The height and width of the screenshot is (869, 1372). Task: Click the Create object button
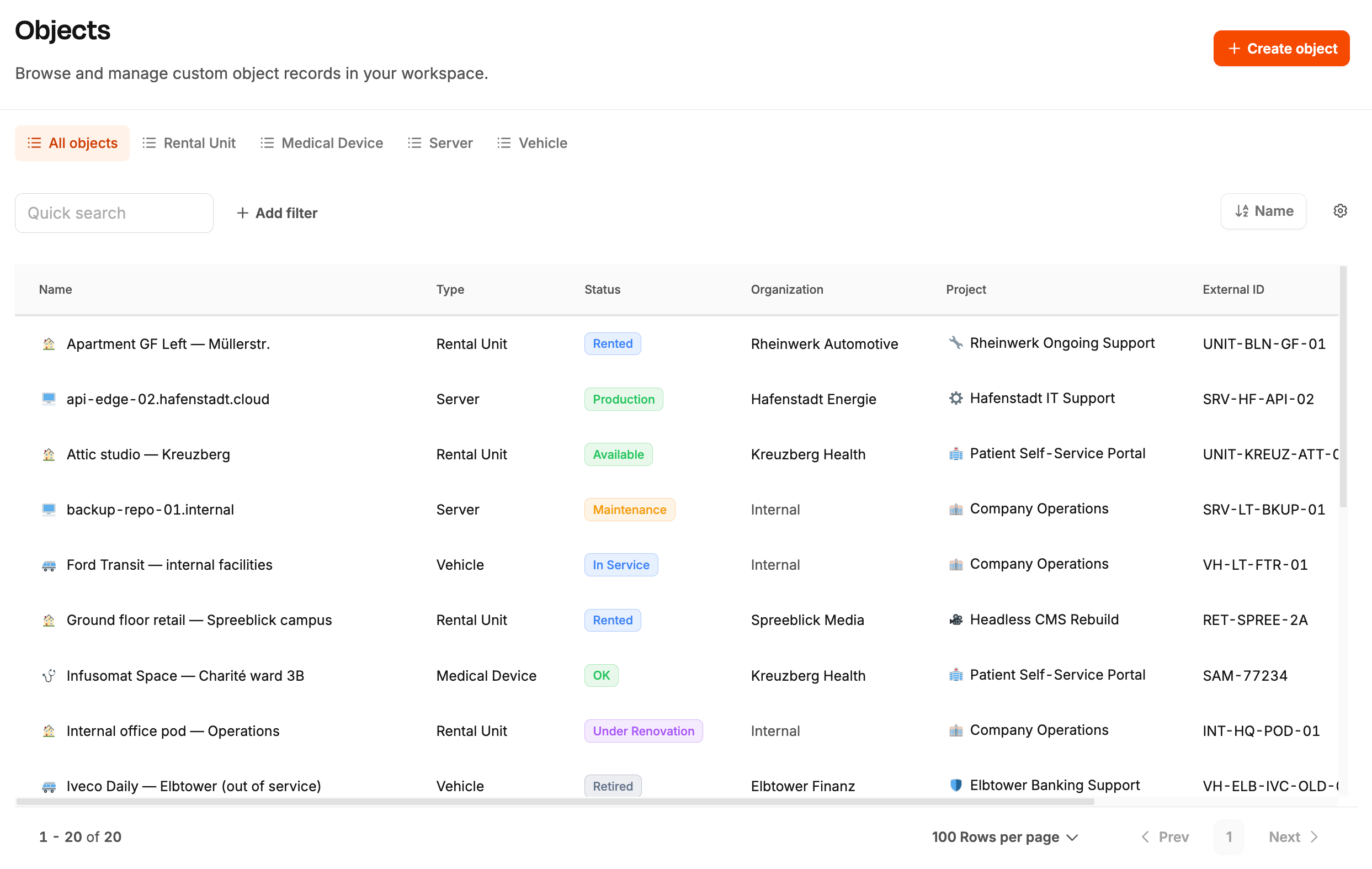tap(1281, 49)
